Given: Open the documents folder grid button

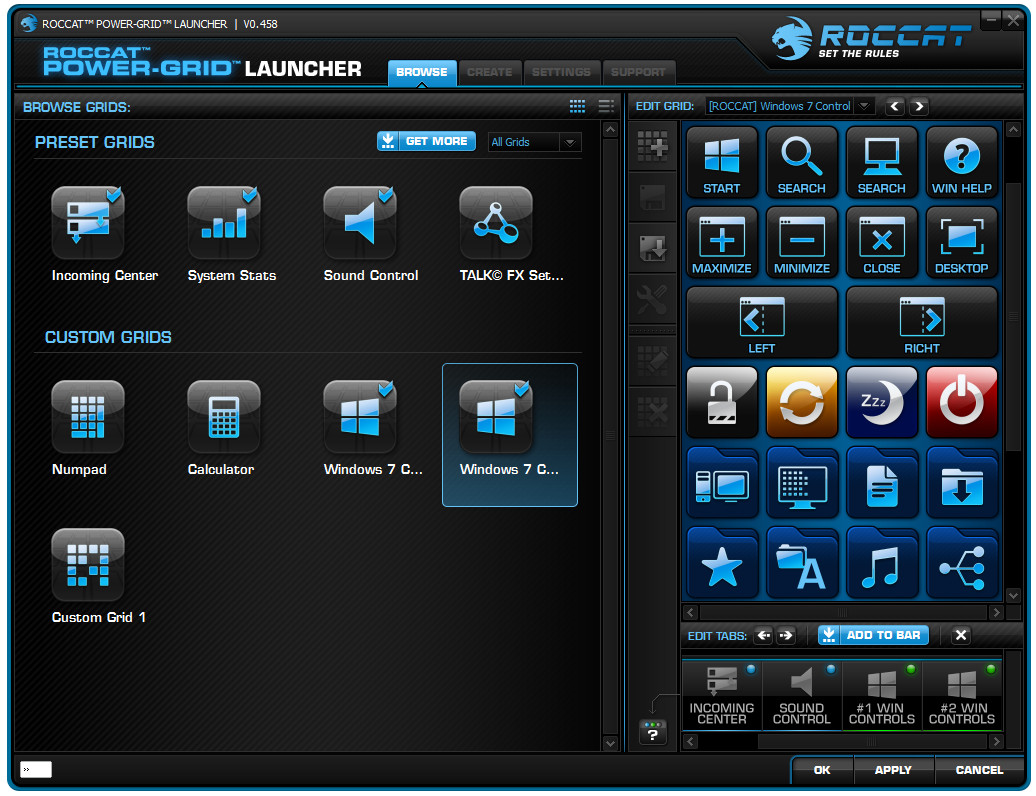Looking at the screenshot, I should coord(881,483).
